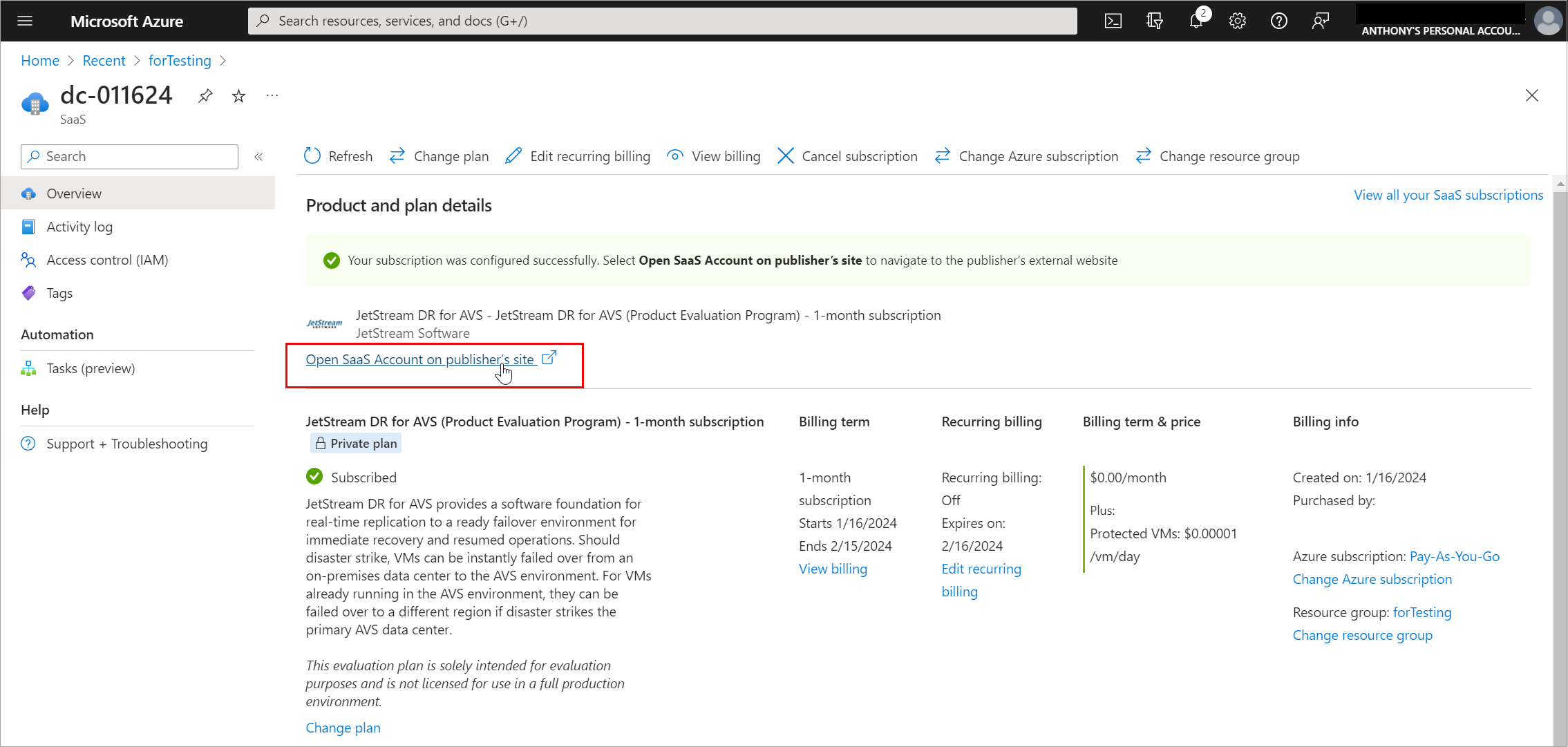Open Access control (IAM) menu item
Image resolution: width=1568 pixels, height=747 pixels.
pyautogui.click(x=107, y=260)
